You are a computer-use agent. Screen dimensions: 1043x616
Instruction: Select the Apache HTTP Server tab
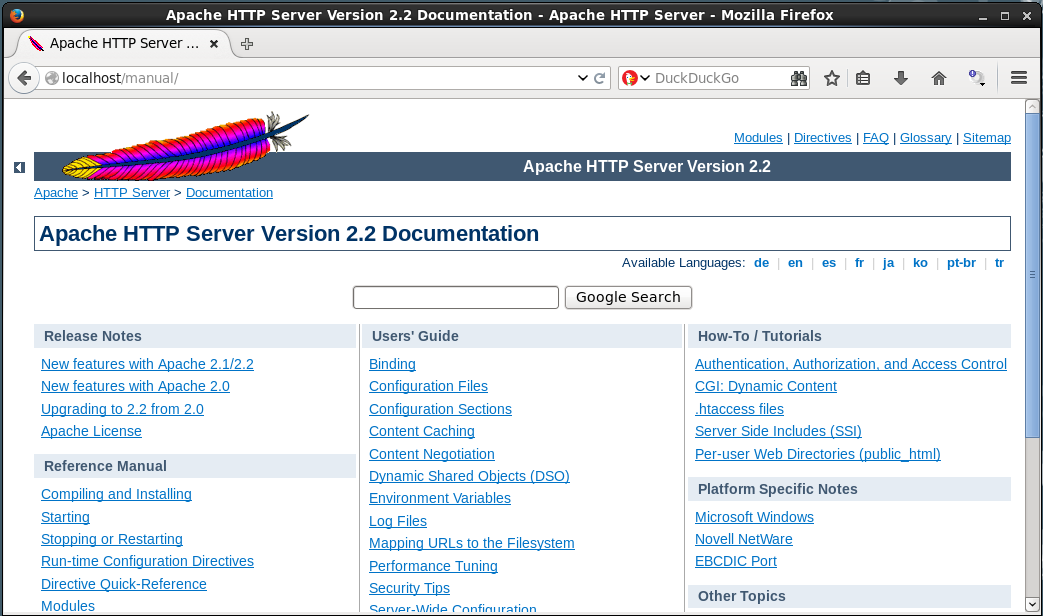click(x=122, y=44)
